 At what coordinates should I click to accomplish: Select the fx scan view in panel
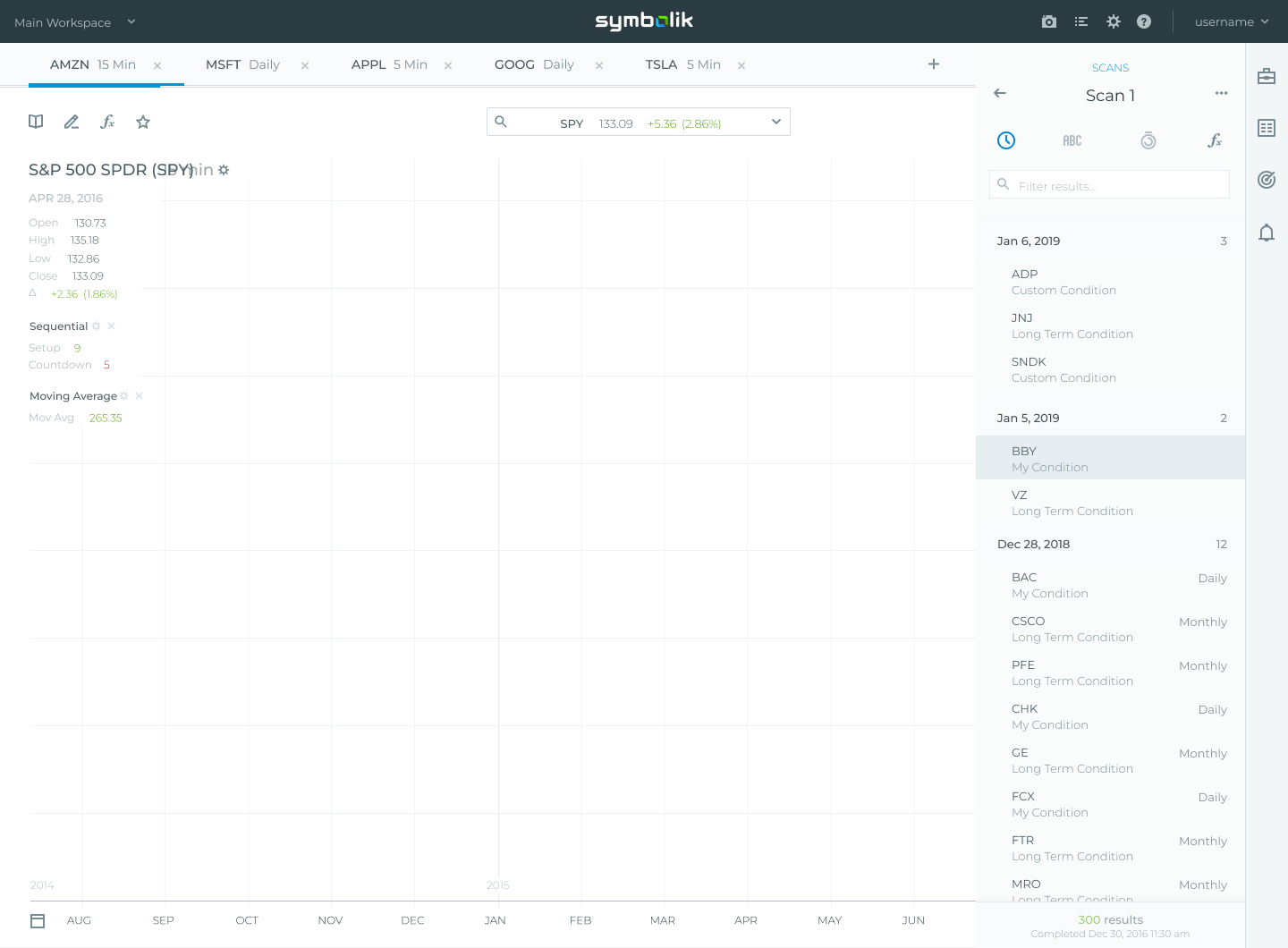tap(1214, 140)
